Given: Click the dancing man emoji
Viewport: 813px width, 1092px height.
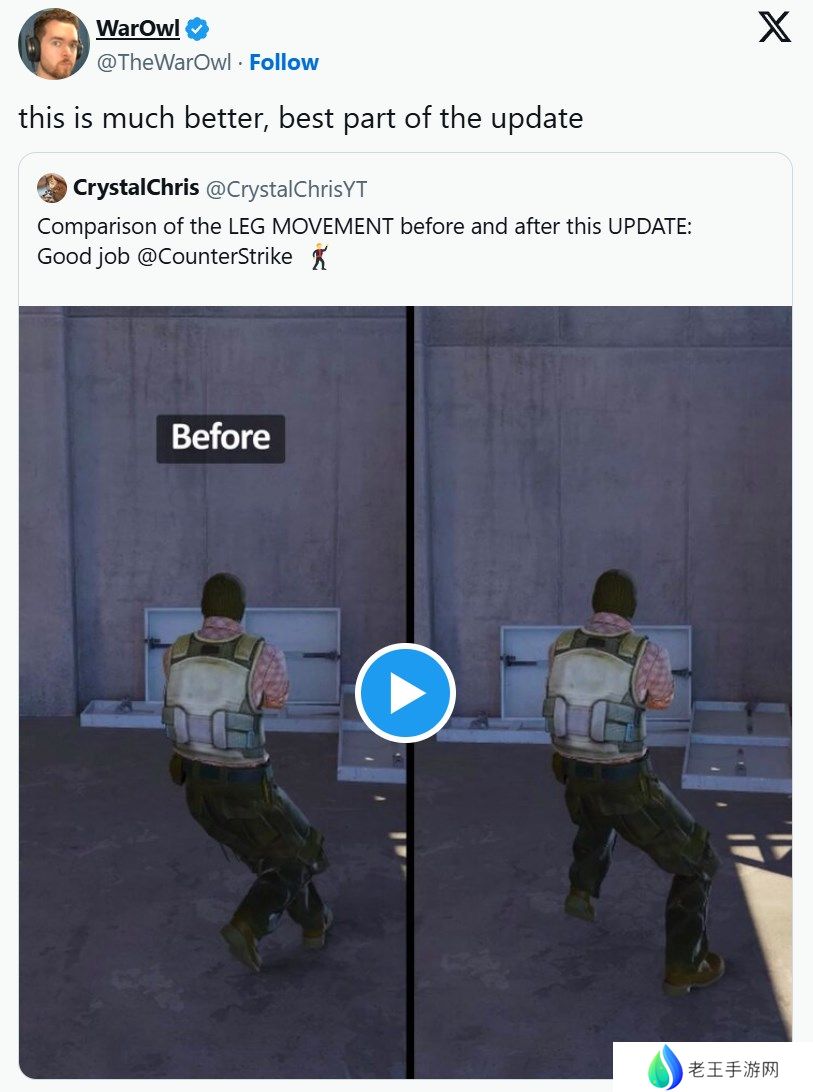Looking at the screenshot, I should click(320, 256).
